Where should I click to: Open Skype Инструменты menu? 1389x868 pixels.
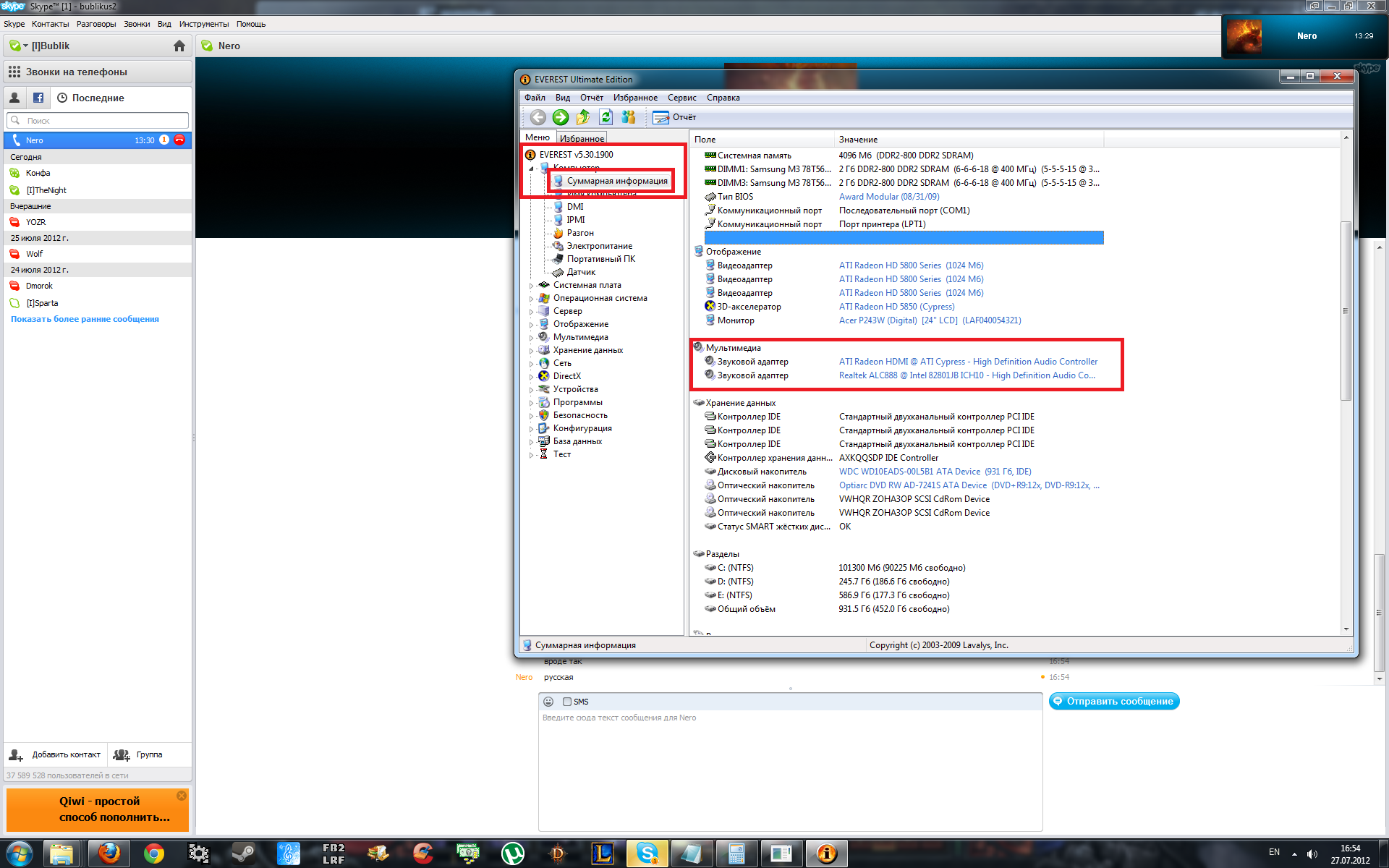pos(203,24)
